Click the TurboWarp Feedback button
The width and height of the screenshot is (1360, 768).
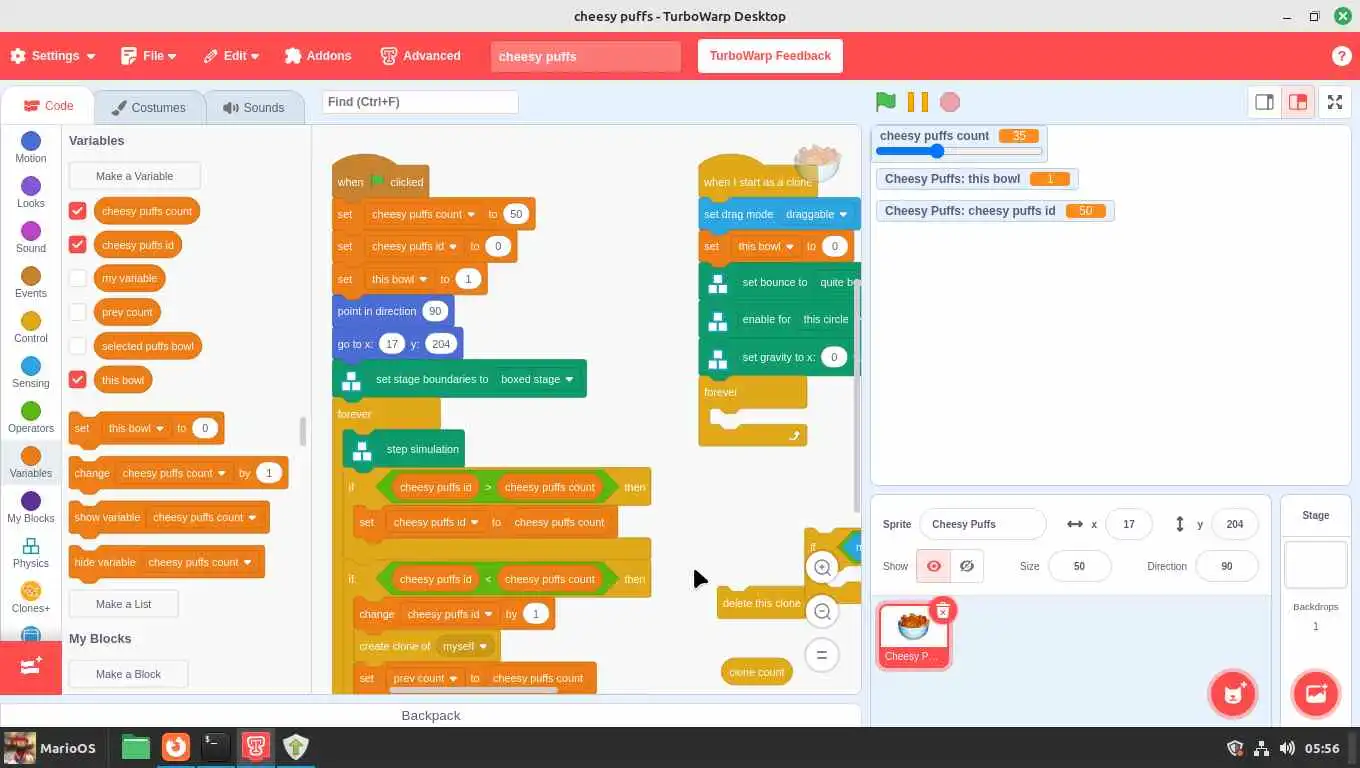[770, 56]
